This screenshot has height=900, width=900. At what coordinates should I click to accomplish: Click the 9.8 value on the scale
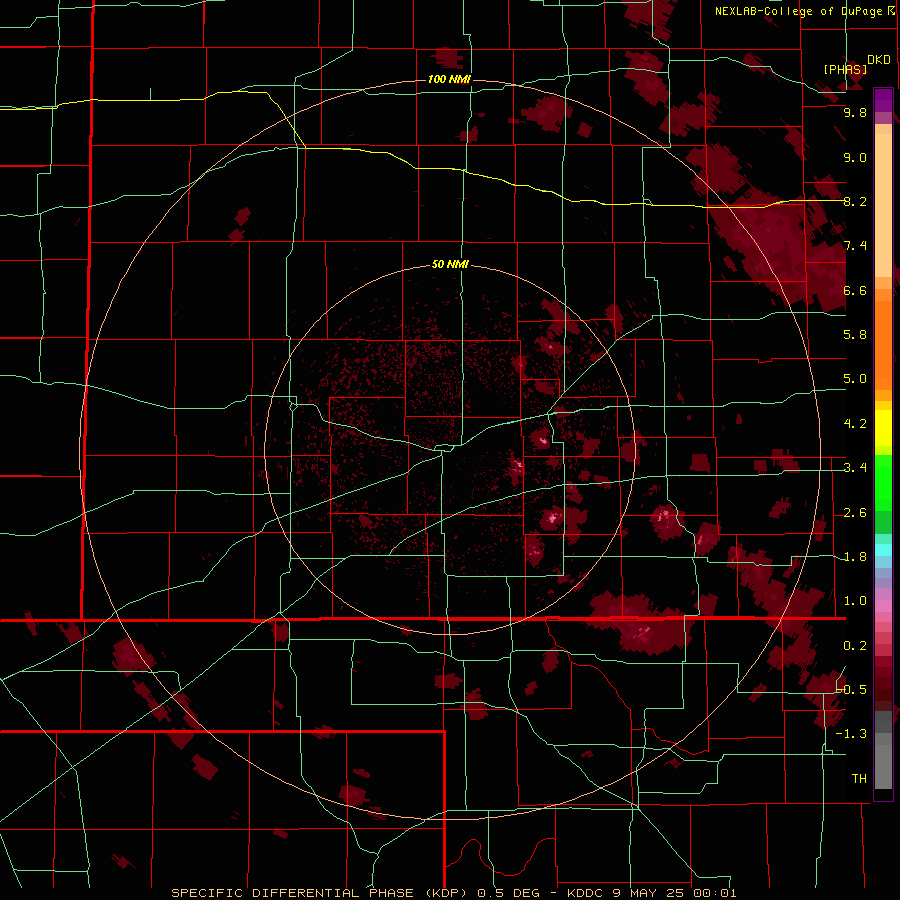pos(855,113)
